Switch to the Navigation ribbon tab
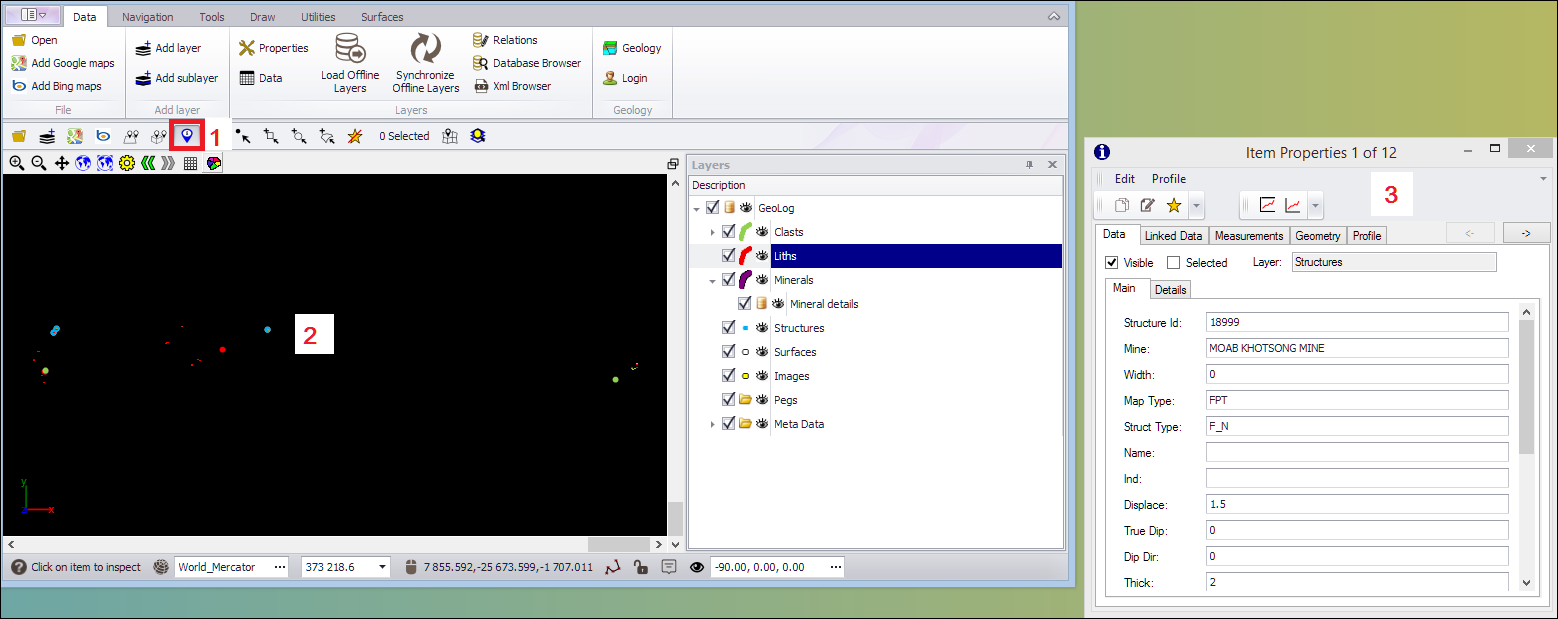The image size is (1558, 619). point(147,17)
